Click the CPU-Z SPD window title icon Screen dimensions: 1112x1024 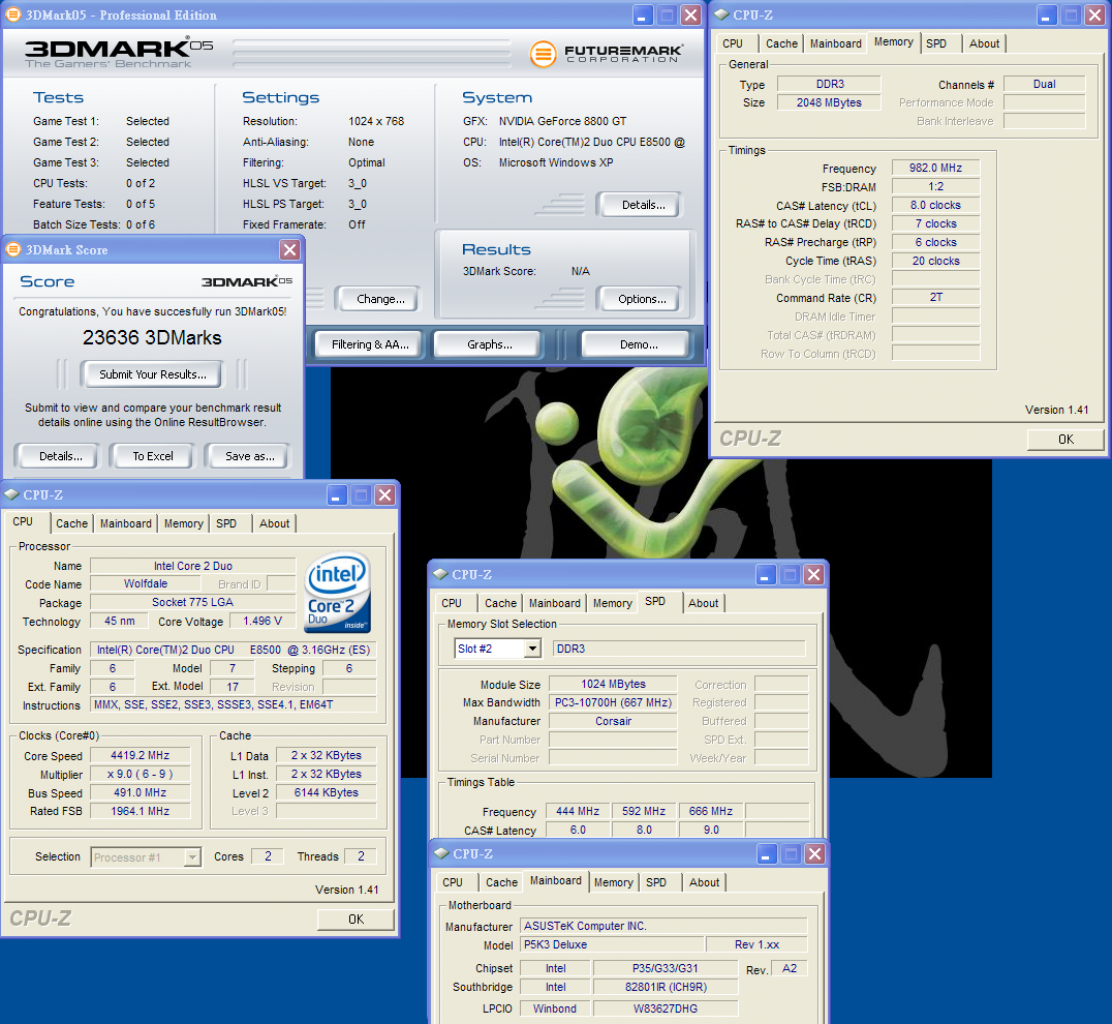tap(440, 574)
